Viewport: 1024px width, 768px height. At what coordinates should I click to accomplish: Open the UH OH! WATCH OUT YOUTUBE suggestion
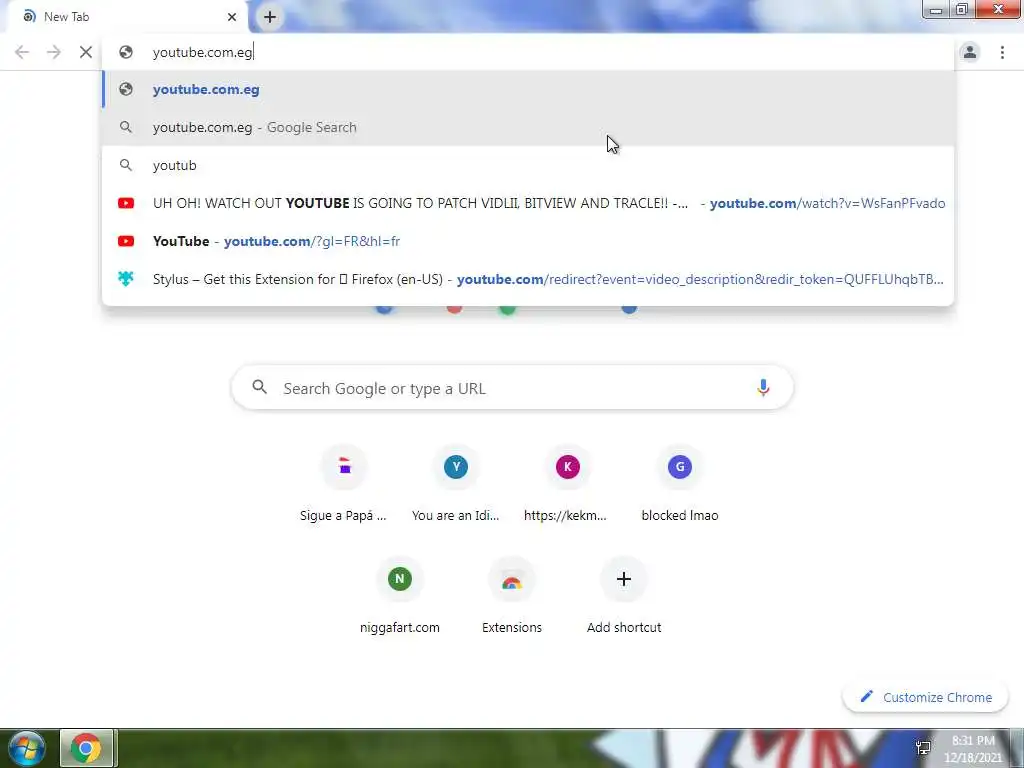(529, 203)
